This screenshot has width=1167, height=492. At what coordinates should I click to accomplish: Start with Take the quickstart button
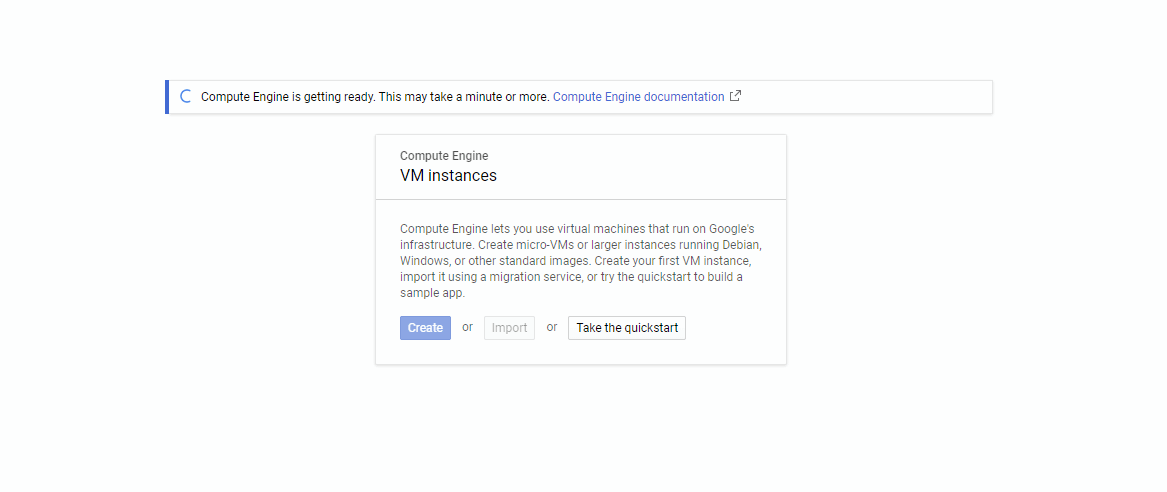tap(626, 328)
